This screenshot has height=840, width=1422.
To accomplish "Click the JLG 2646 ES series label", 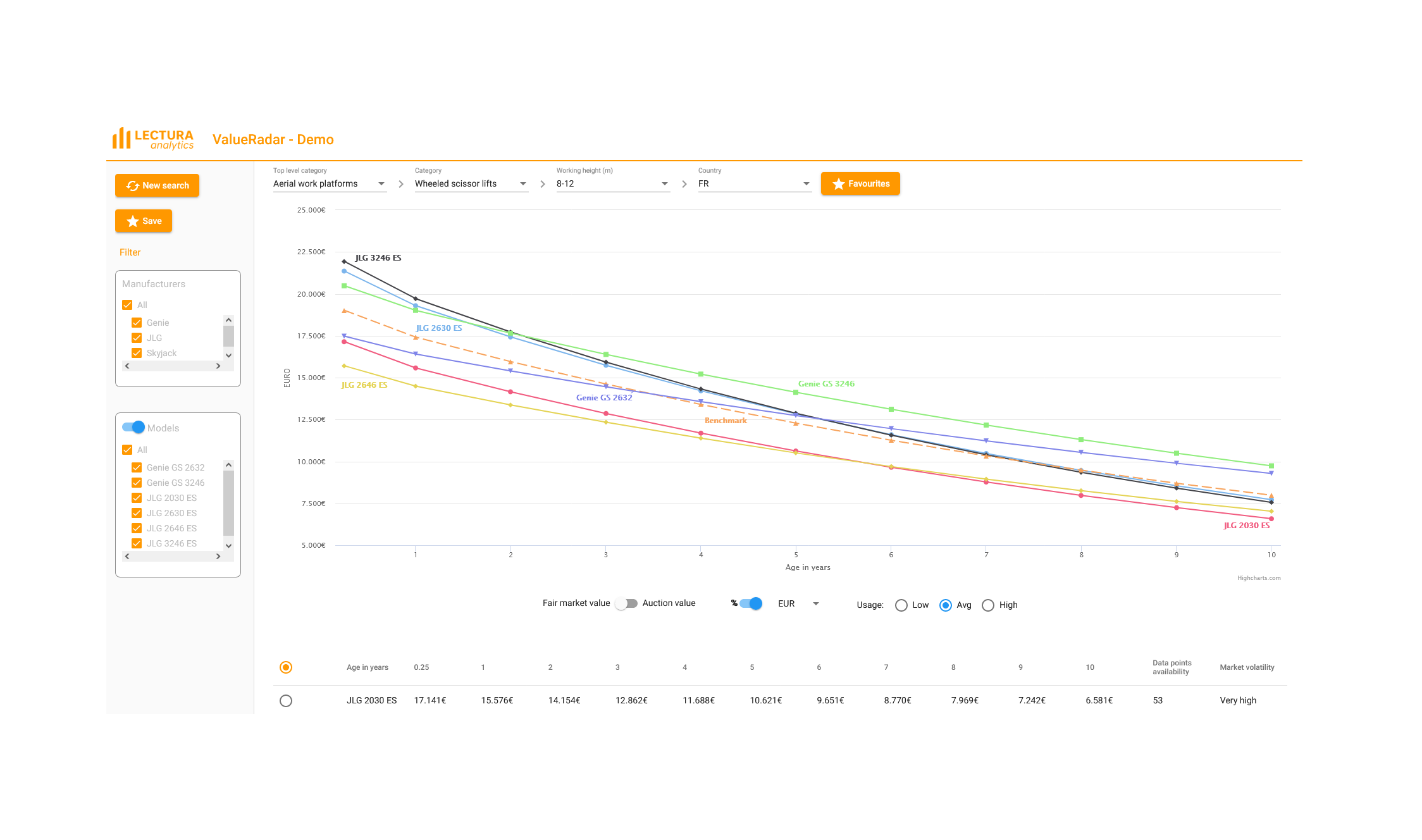I will point(364,385).
